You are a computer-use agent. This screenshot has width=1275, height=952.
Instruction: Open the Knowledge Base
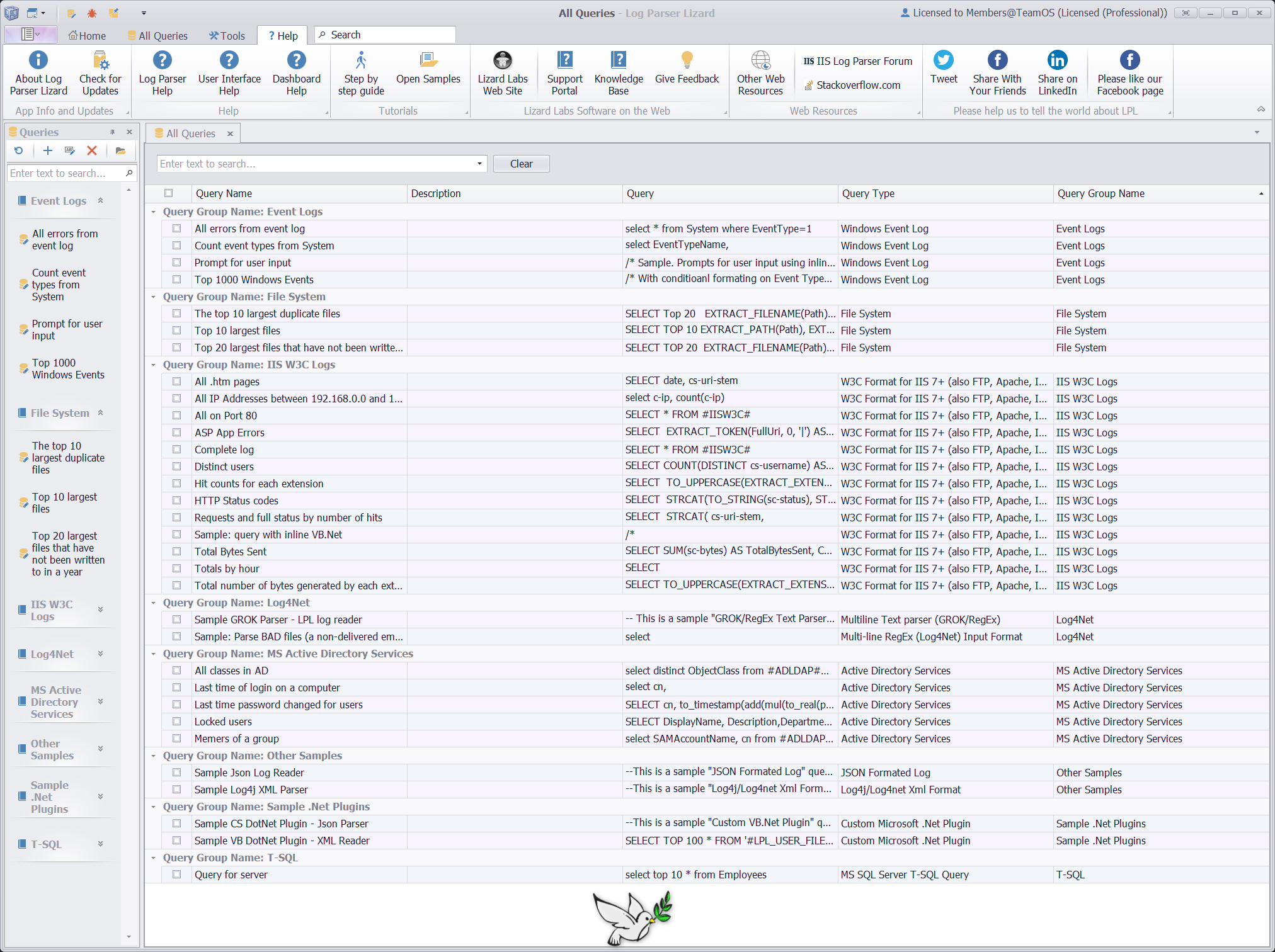click(619, 73)
